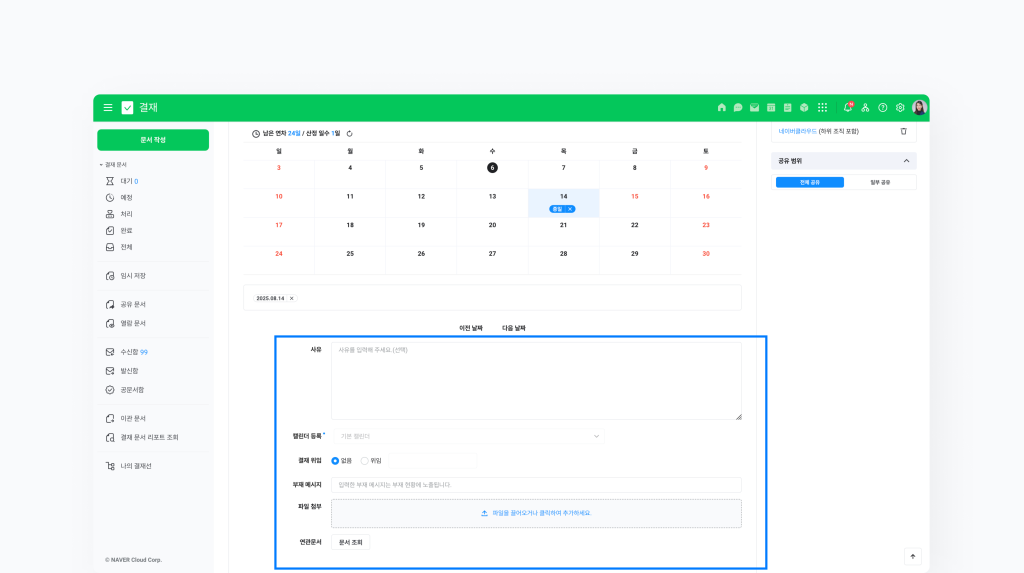Open the hamburger menu beside 결재

108,107
